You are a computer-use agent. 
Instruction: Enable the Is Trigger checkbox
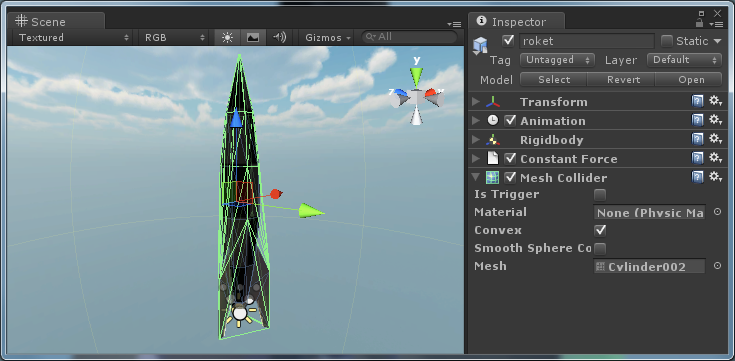click(600, 195)
